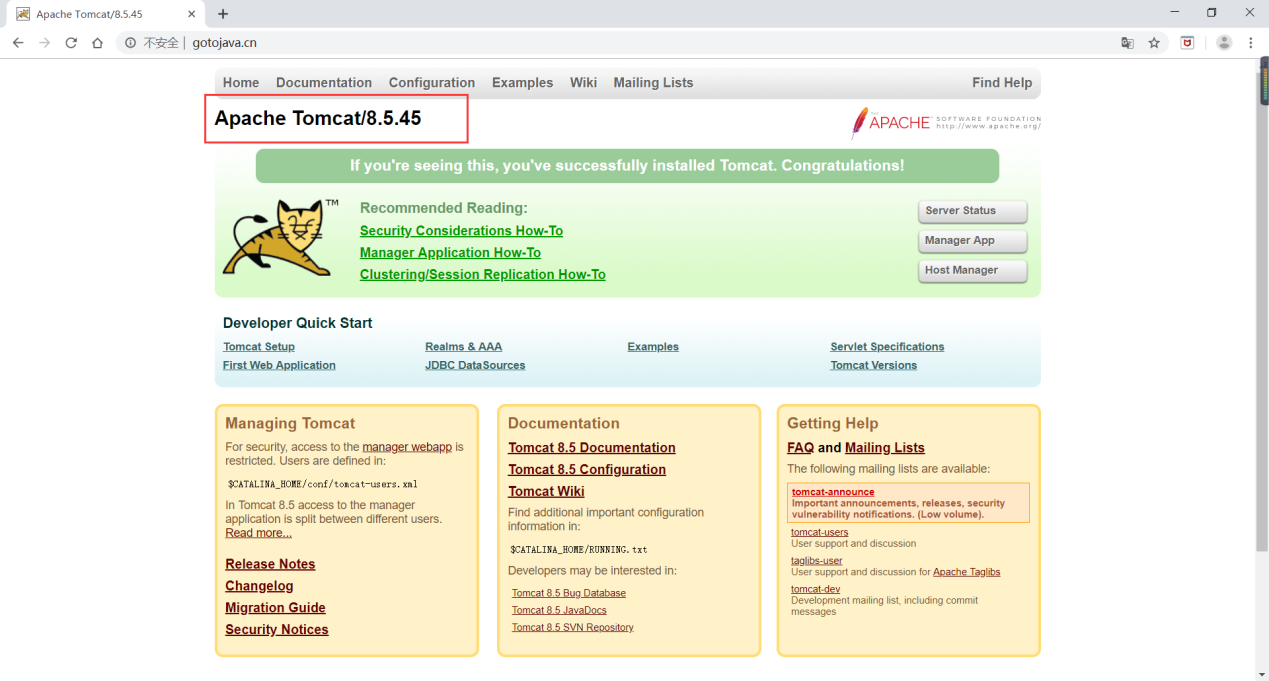Open the Migration Guide link
Viewport: 1269px width, 681px height.
click(x=275, y=608)
